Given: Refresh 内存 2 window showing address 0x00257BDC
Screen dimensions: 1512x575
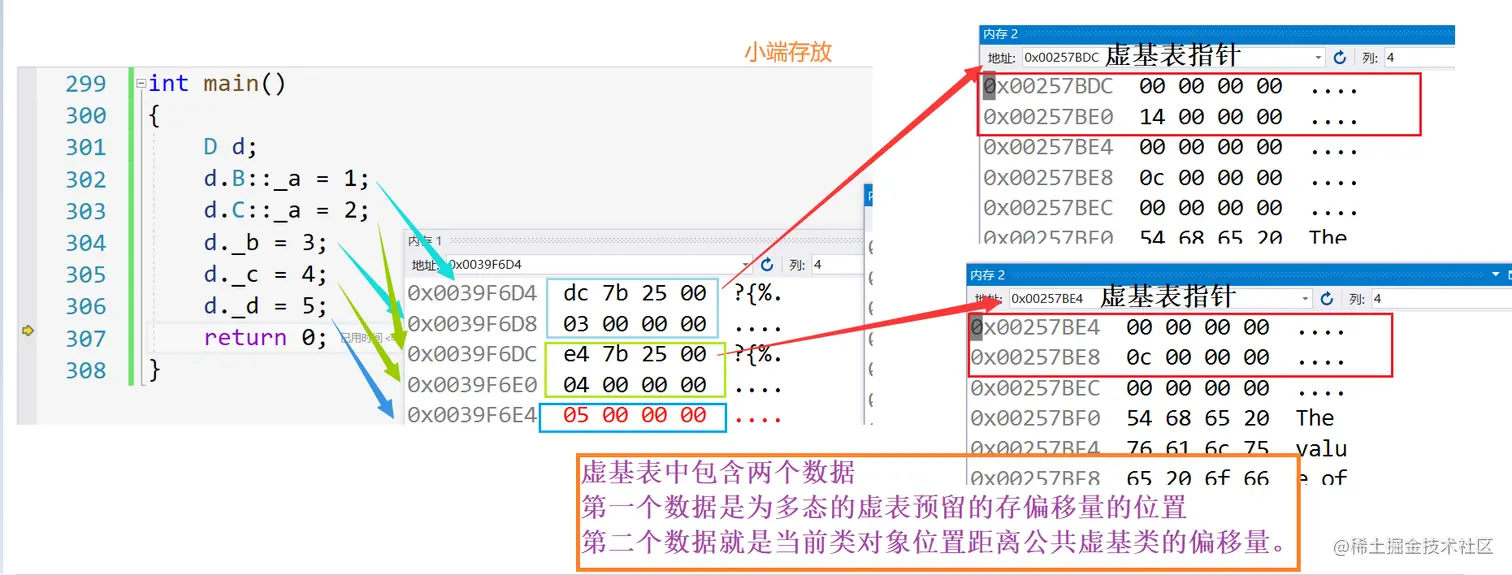Looking at the screenshot, I should [x=1340, y=58].
